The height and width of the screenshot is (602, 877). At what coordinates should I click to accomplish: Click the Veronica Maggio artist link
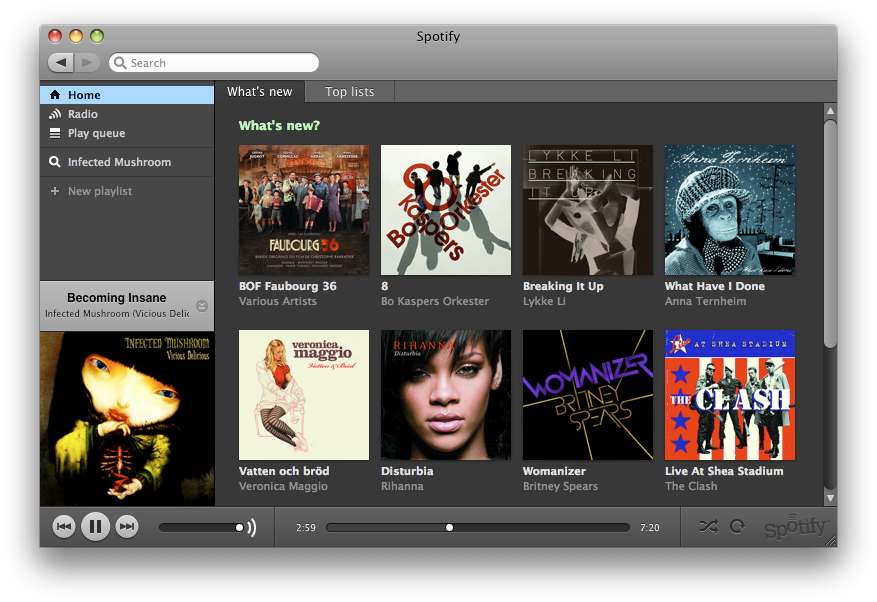pos(283,486)
